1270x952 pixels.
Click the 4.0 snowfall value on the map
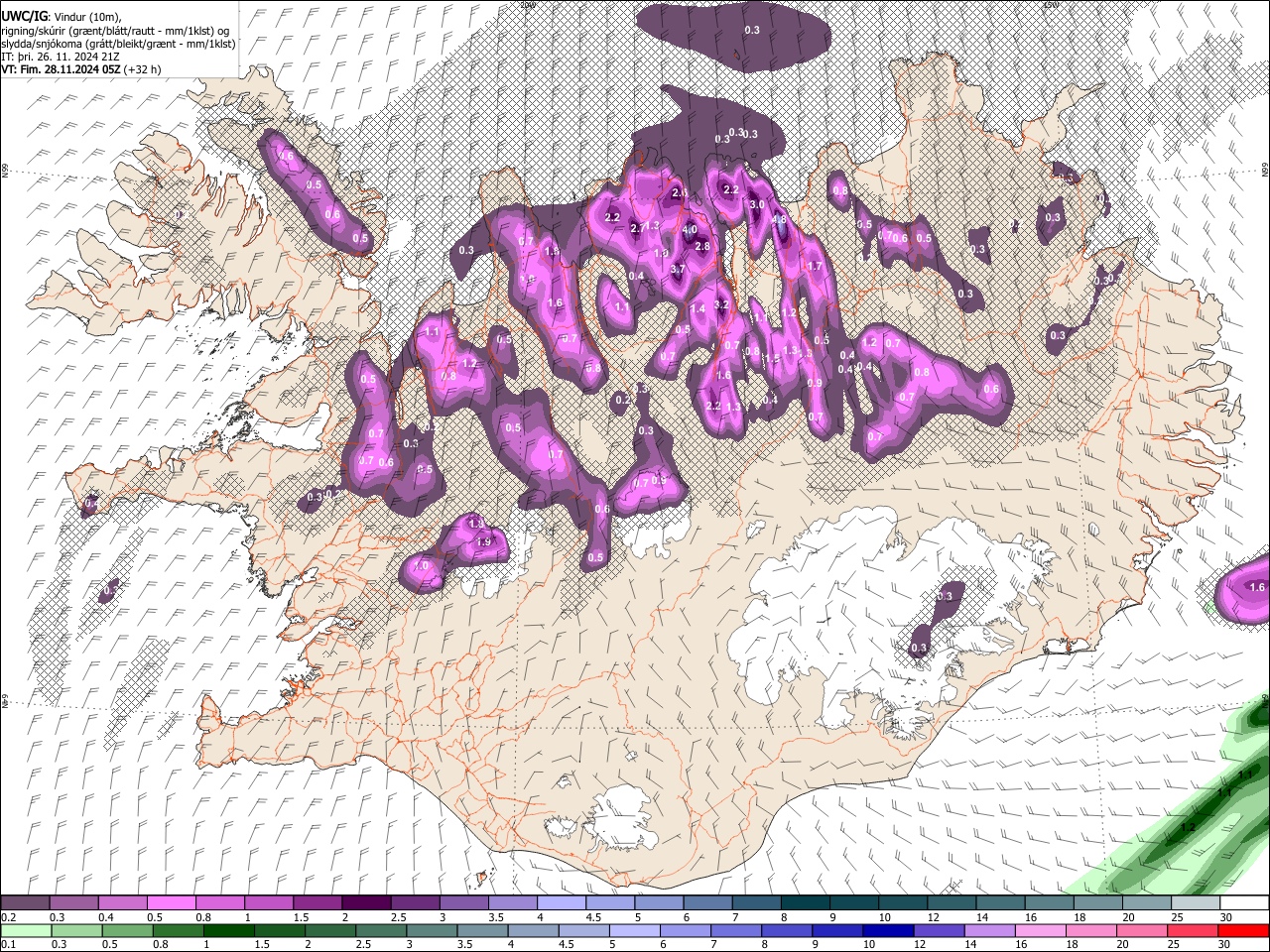[x=690, y=230]
